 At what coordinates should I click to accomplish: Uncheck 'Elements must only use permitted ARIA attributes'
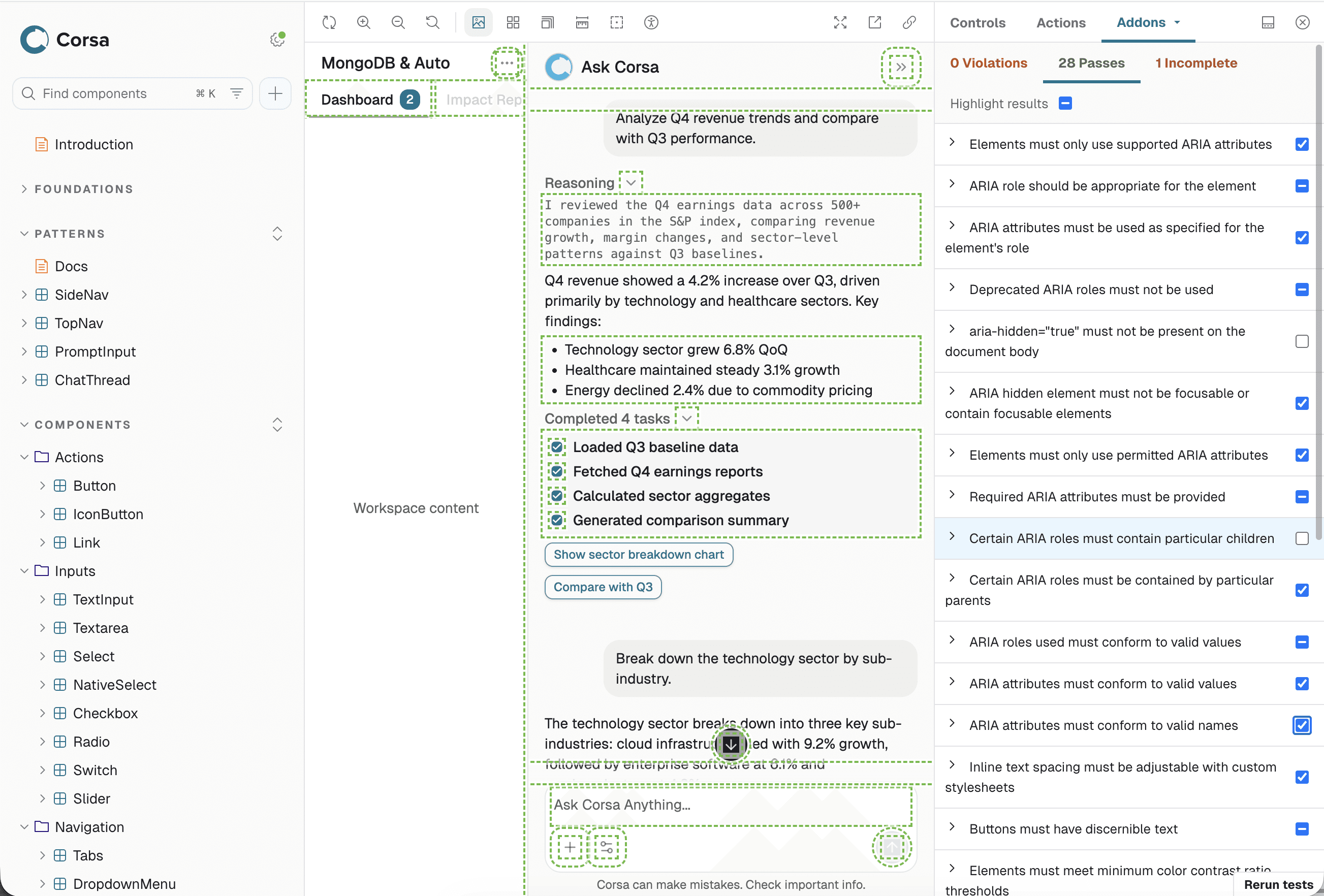tap(1302, 455)
